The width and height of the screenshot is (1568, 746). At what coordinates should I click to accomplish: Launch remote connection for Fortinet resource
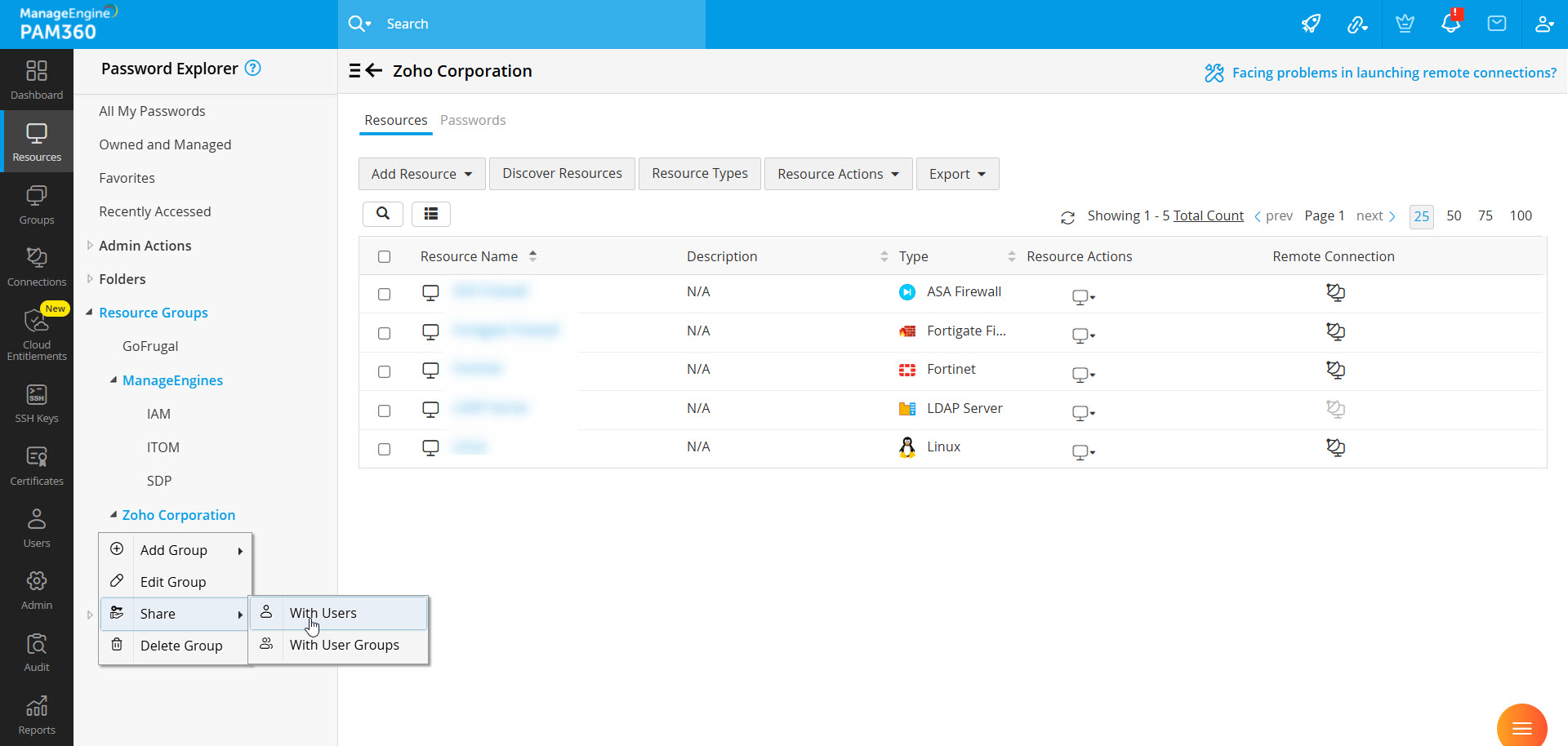(x=1335, y=370)
